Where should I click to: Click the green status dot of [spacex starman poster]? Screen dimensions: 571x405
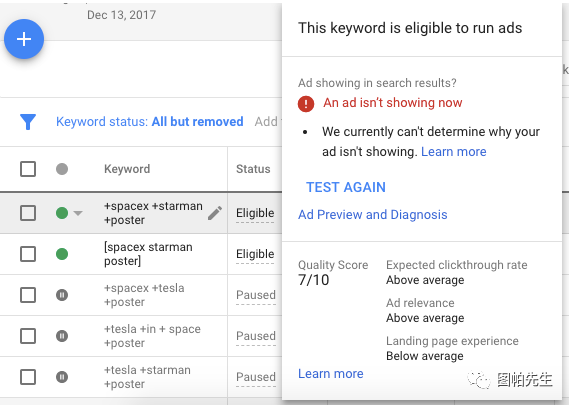tap(62, 254)
